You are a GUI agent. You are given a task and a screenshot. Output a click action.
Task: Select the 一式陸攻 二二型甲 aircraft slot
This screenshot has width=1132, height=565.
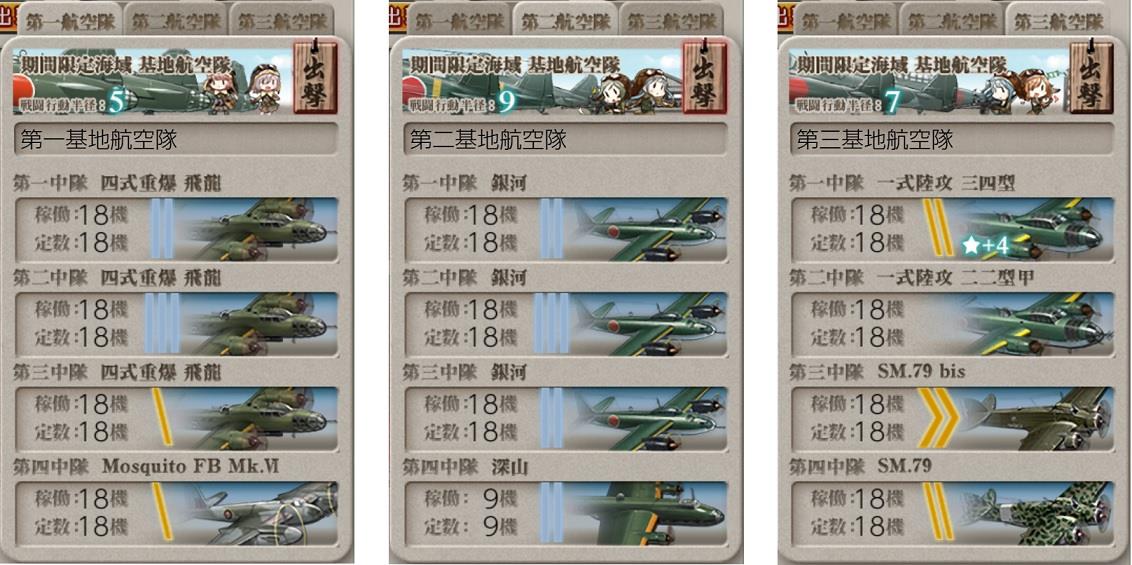coord(953,324)
